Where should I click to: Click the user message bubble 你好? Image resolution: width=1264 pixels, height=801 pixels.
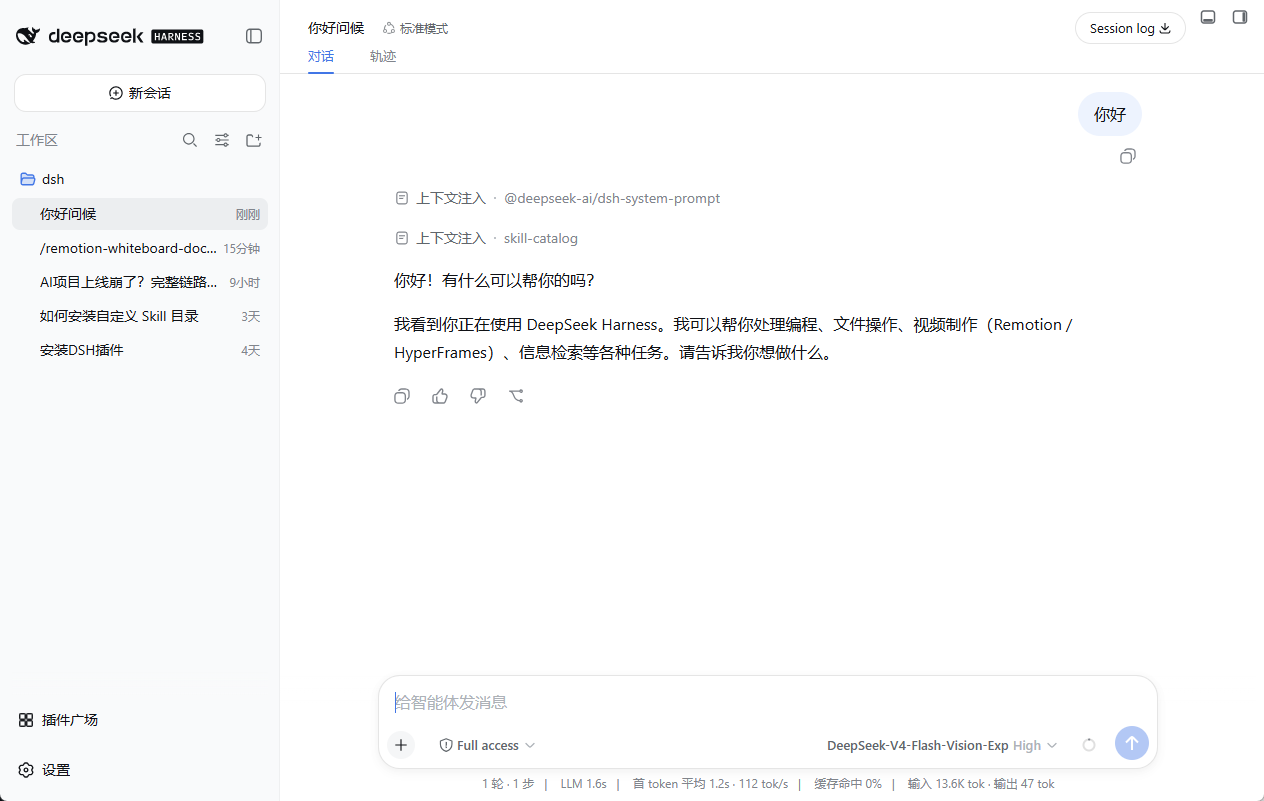(x=1110, y=114)
